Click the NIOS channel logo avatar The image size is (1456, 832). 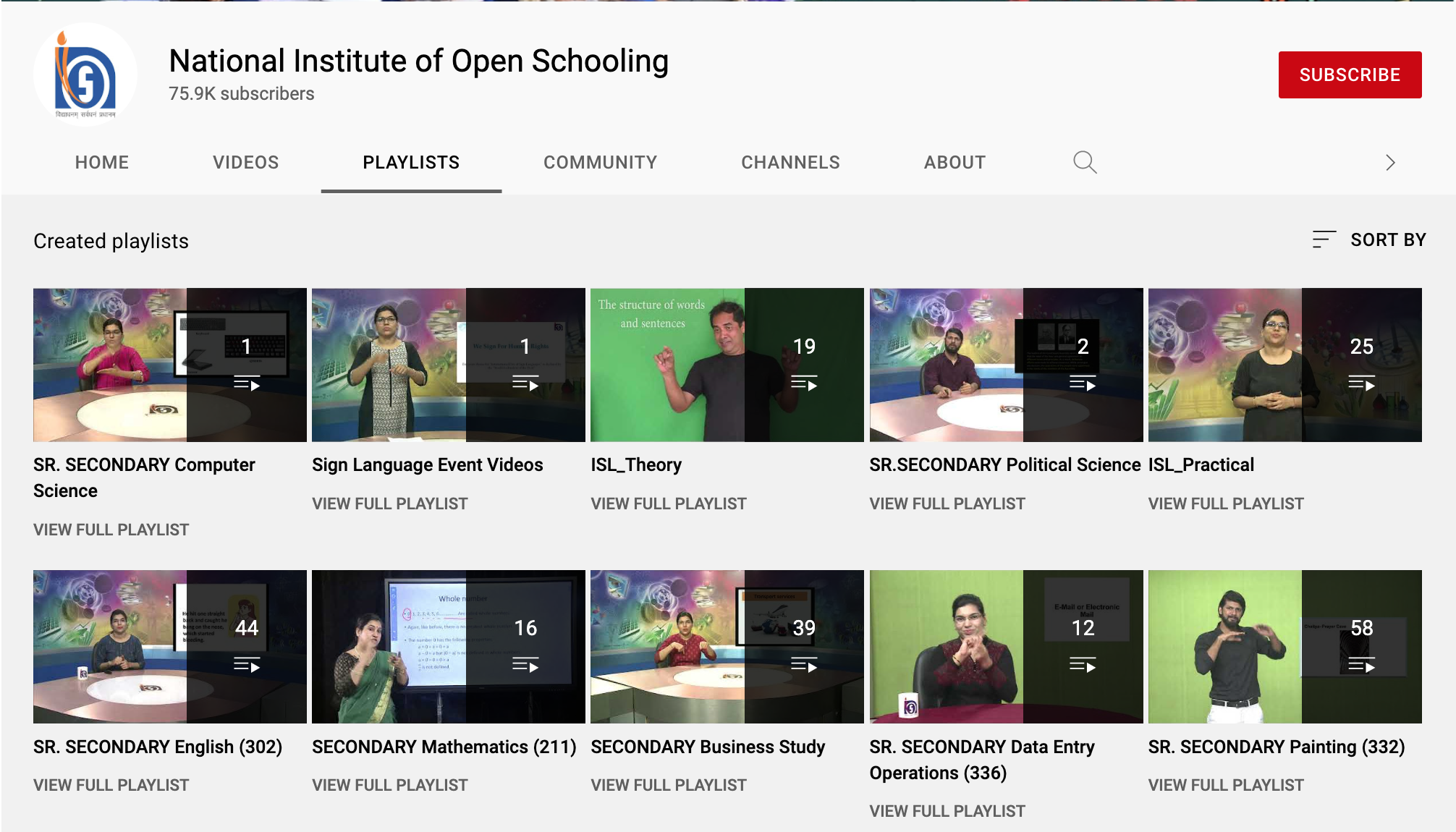click(85, 75)
